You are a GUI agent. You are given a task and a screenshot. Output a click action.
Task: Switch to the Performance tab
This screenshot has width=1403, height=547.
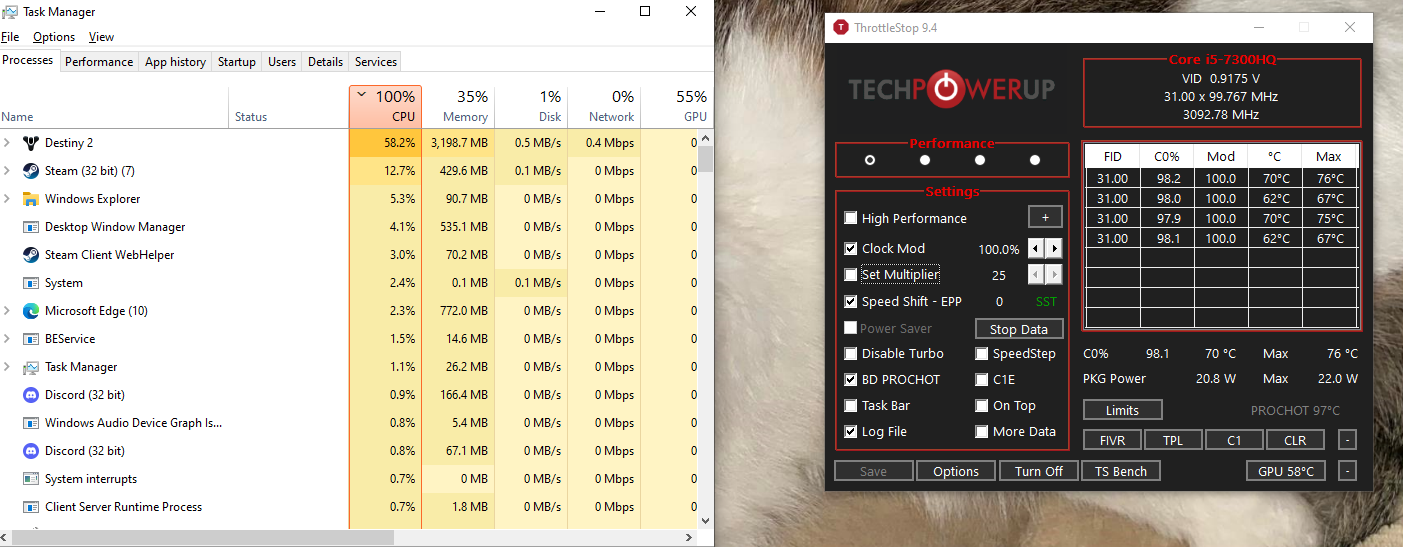(99, 61)
